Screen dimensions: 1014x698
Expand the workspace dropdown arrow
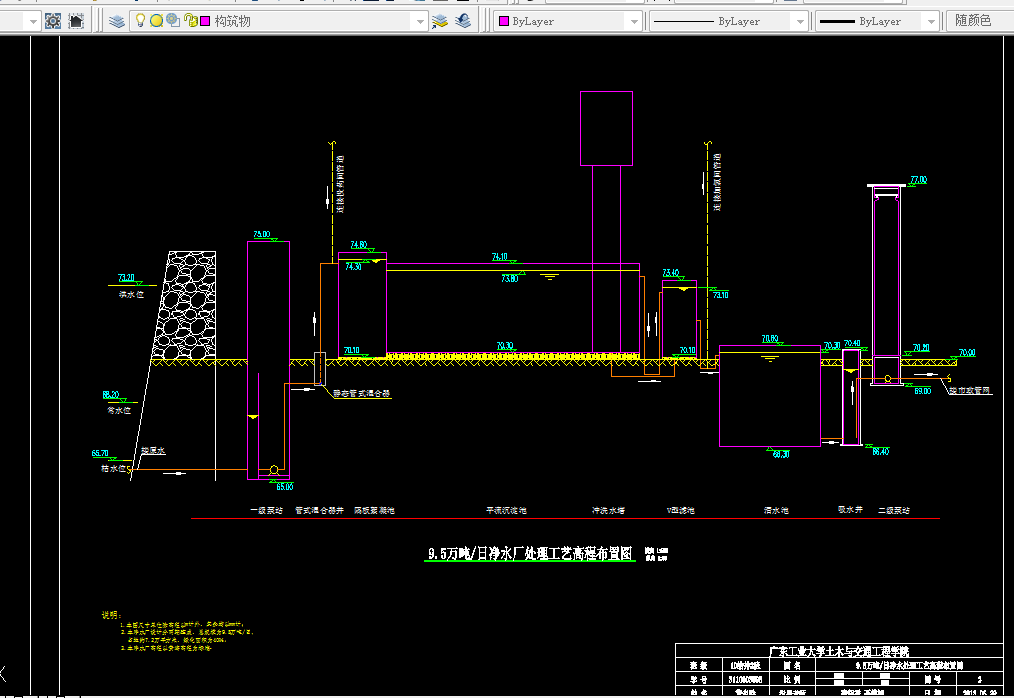[x=33, y=22]
